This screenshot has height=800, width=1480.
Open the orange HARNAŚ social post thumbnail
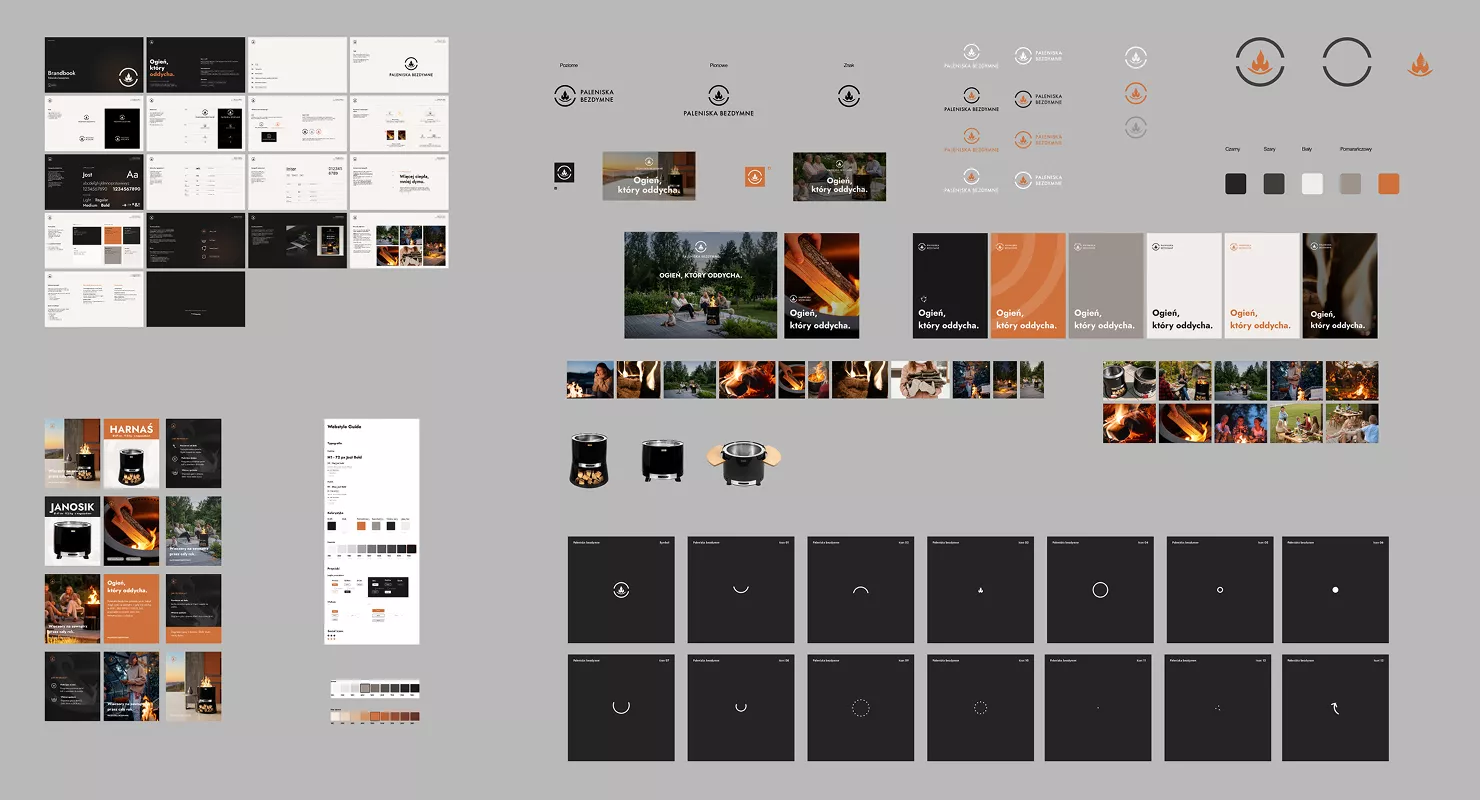(x=132, y=453)
